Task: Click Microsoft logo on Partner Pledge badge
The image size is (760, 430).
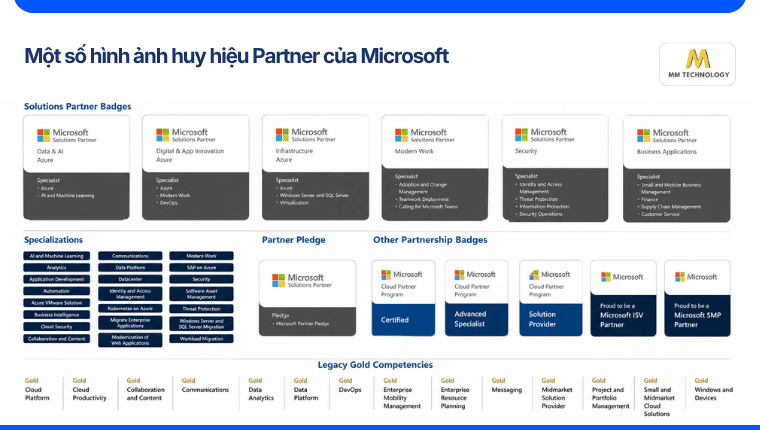Action: coord(278,280)
